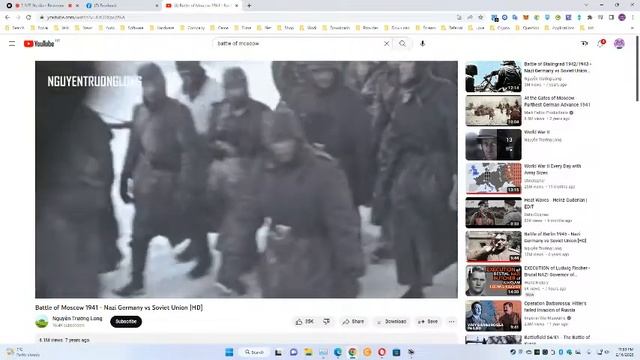The width and height of the screenshot is (640, 360).
Task: Open the taskbar clock and date
Action: [x=625, y=352]
